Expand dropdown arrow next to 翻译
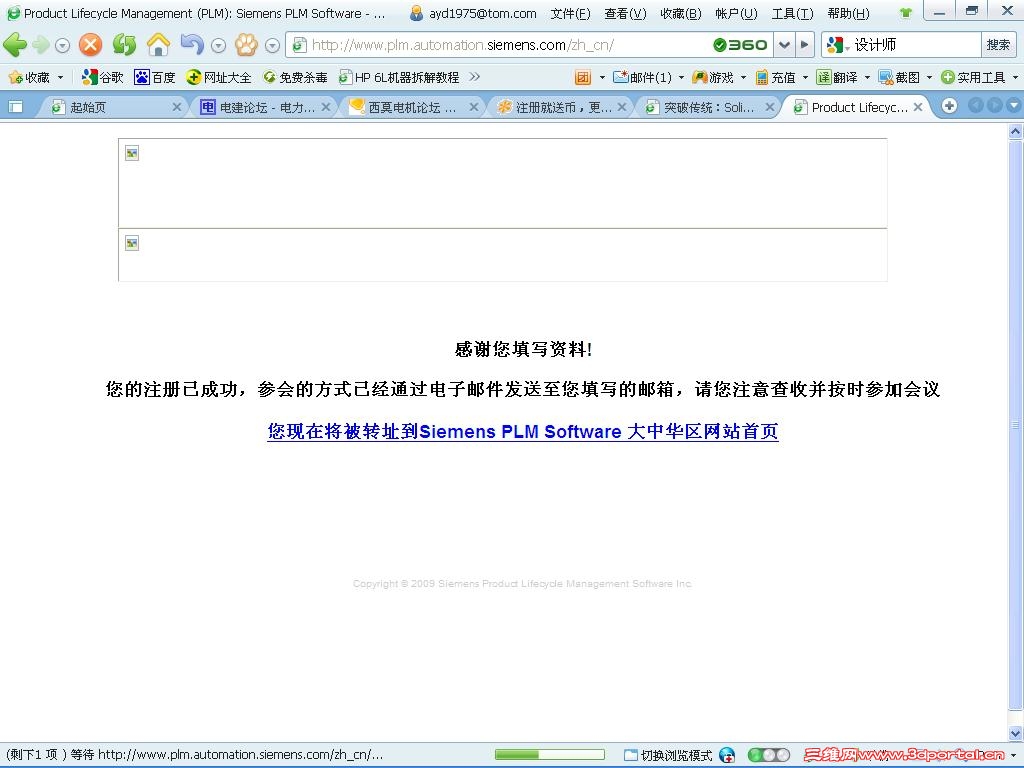 [867, 78]
